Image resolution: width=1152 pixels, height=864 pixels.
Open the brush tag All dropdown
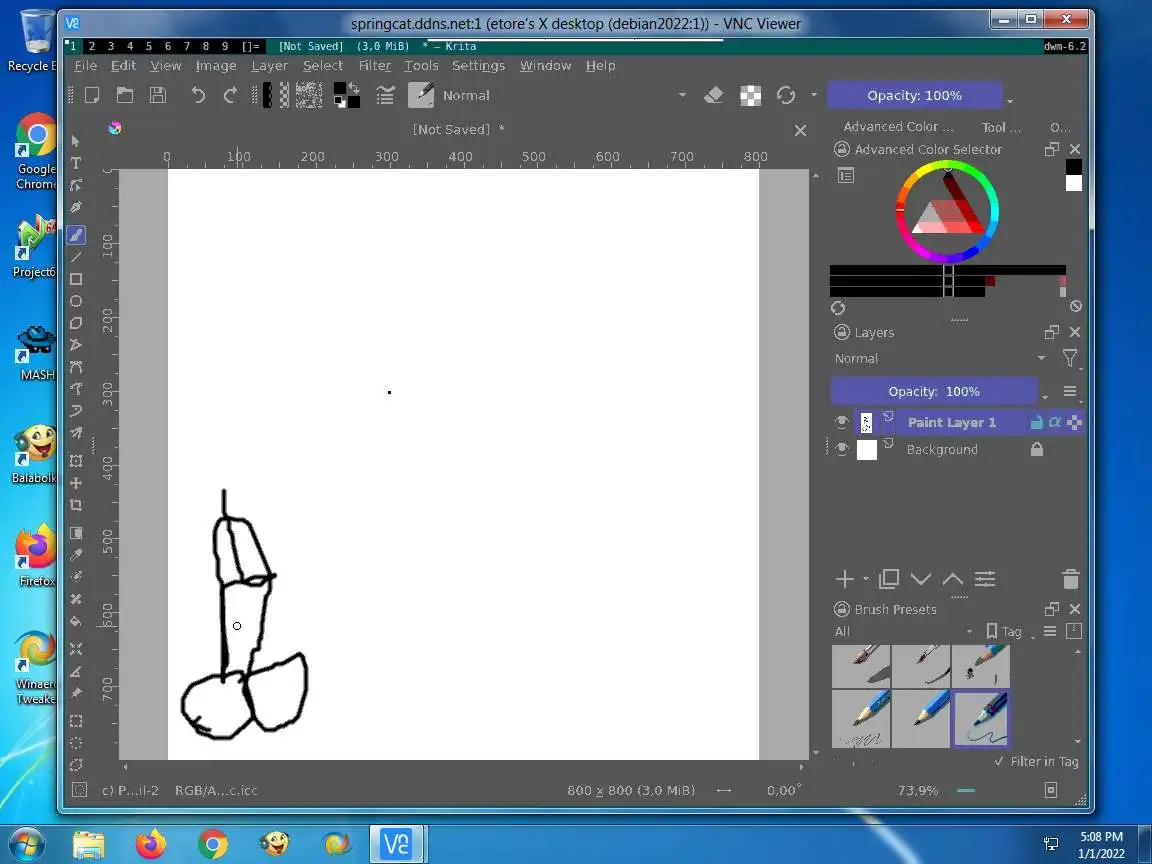pyautogui.click(x=904, y=631)
